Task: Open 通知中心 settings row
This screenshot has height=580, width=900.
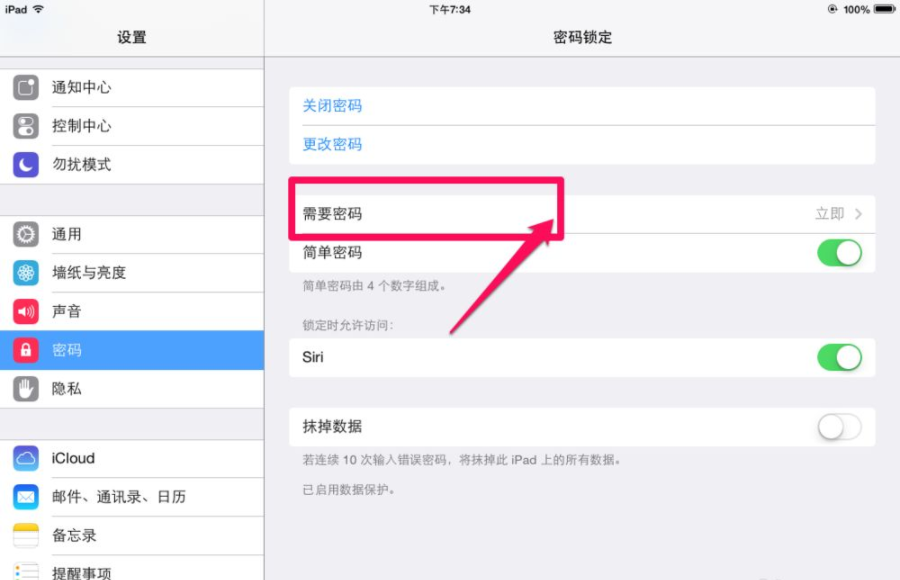Action: 132,87
